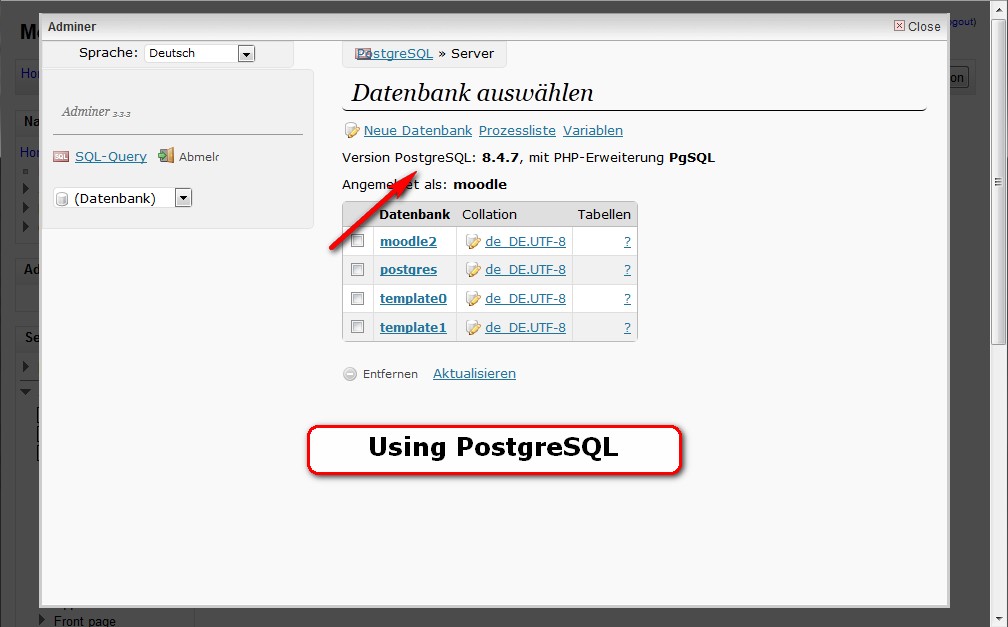
Task: Click the table count ? for moodle2
Action: [x=627, y=242]
